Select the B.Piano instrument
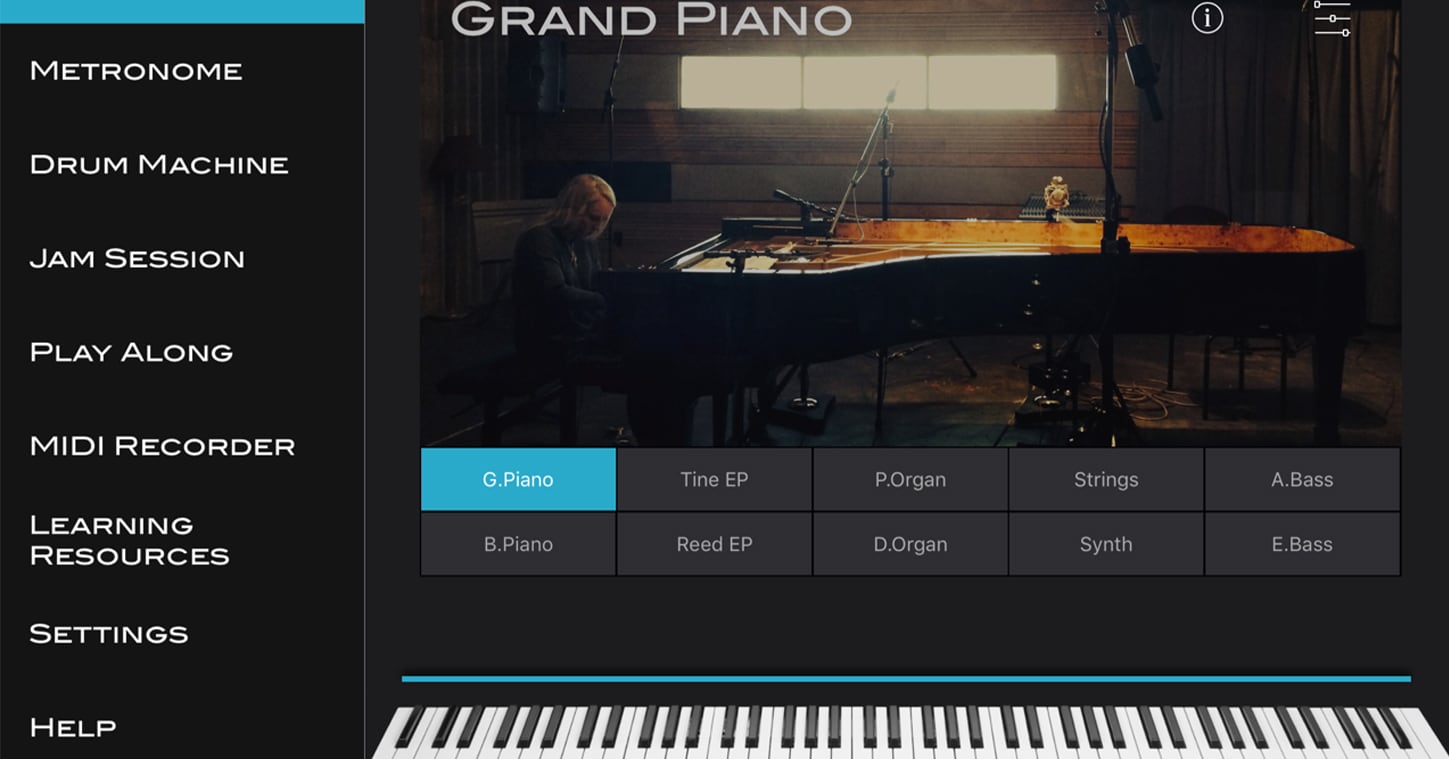Screen dimensions: 1449x759 518,544
